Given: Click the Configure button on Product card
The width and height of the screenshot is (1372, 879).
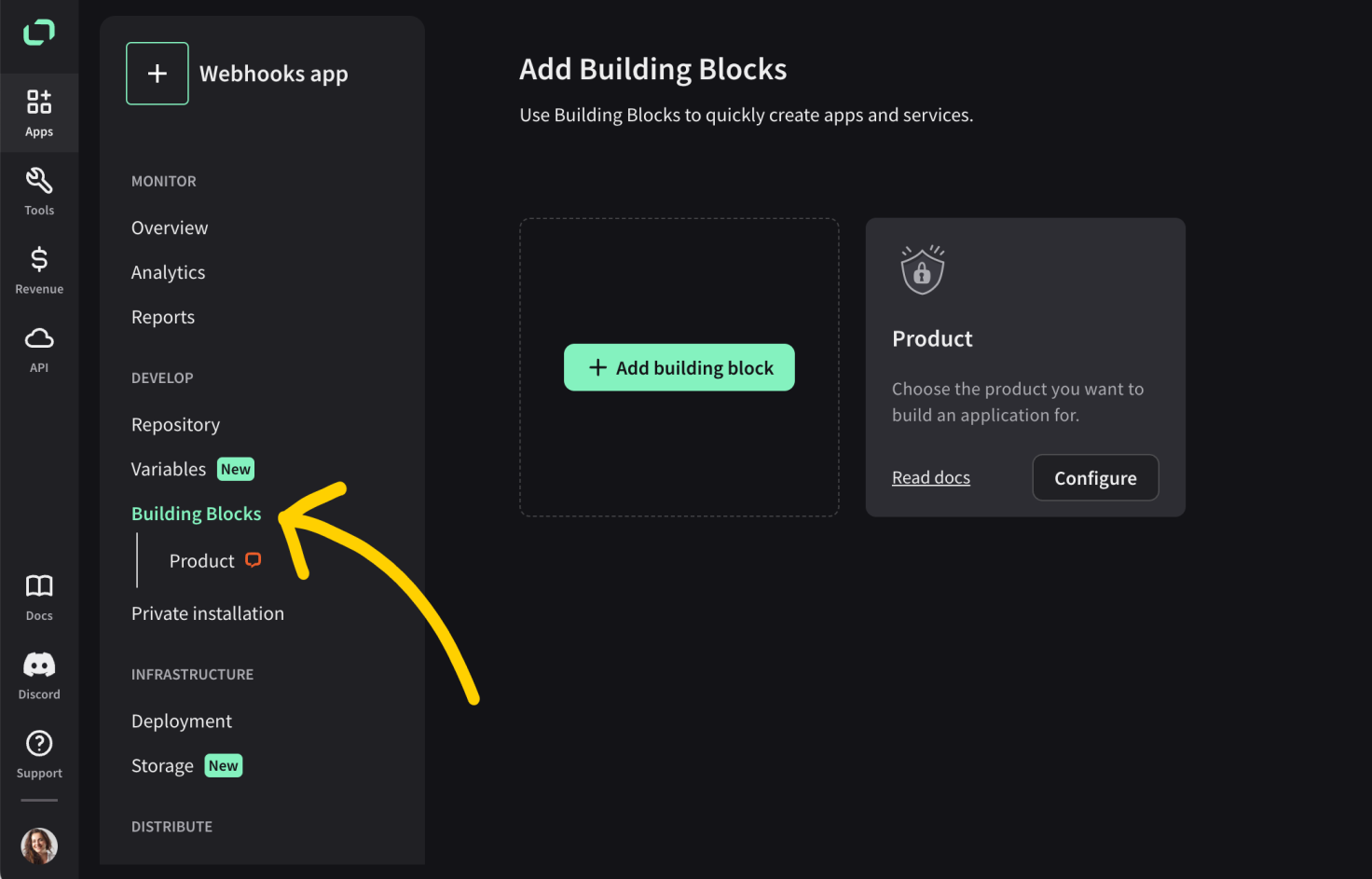Looking at the screenshot, I should coord(1095,478).
